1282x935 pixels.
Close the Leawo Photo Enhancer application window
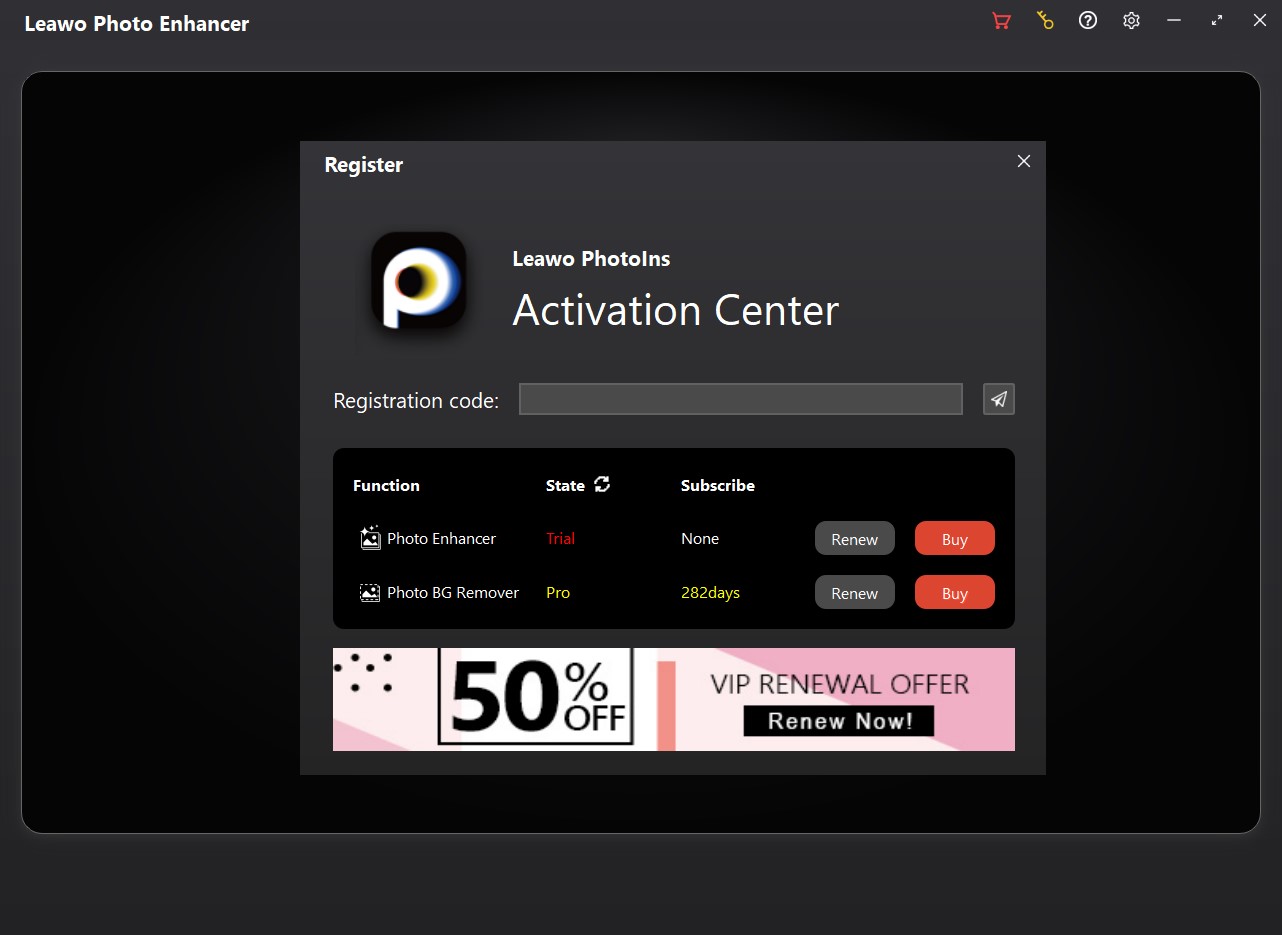1259,21
